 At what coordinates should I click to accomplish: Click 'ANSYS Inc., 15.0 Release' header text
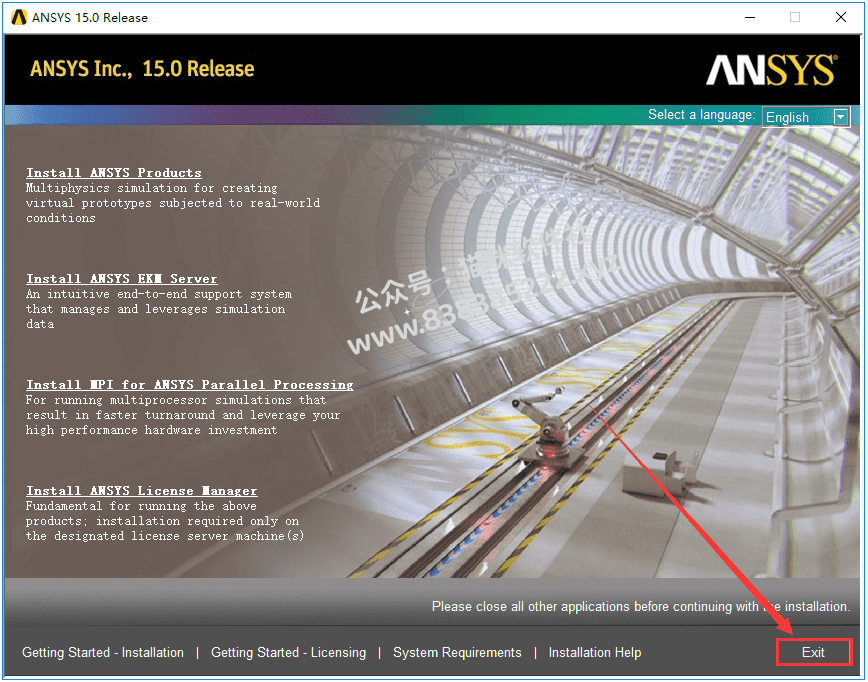pos(142,69)
